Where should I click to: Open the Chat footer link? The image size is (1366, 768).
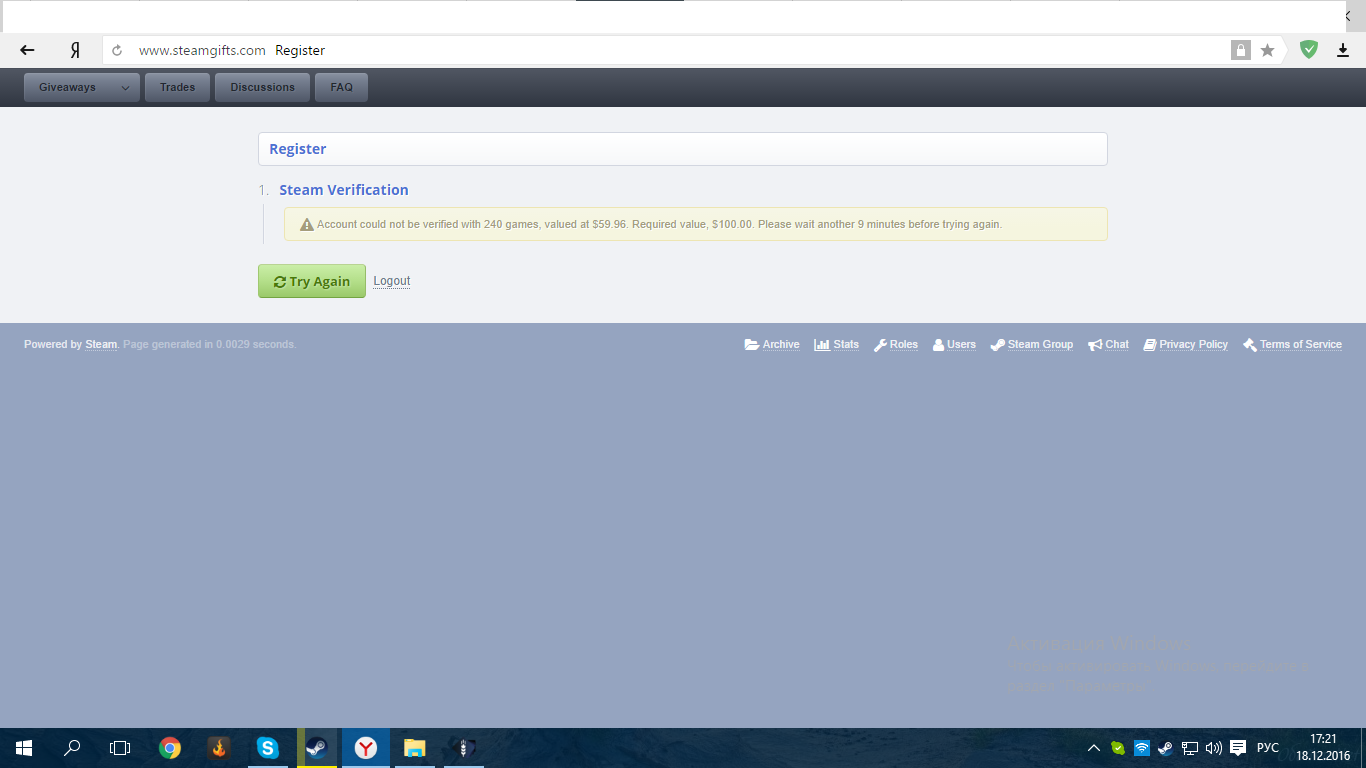(x=1109, y=344)
